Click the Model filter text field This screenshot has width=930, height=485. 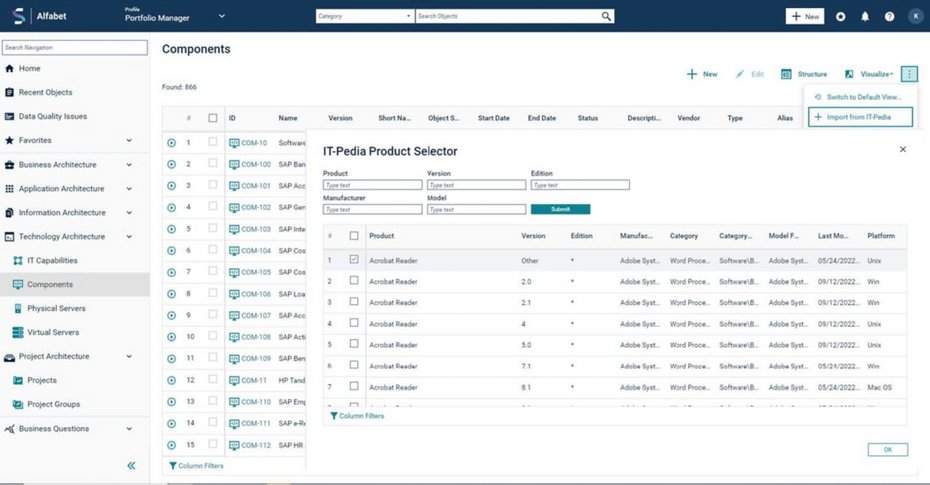pos(476,209)
